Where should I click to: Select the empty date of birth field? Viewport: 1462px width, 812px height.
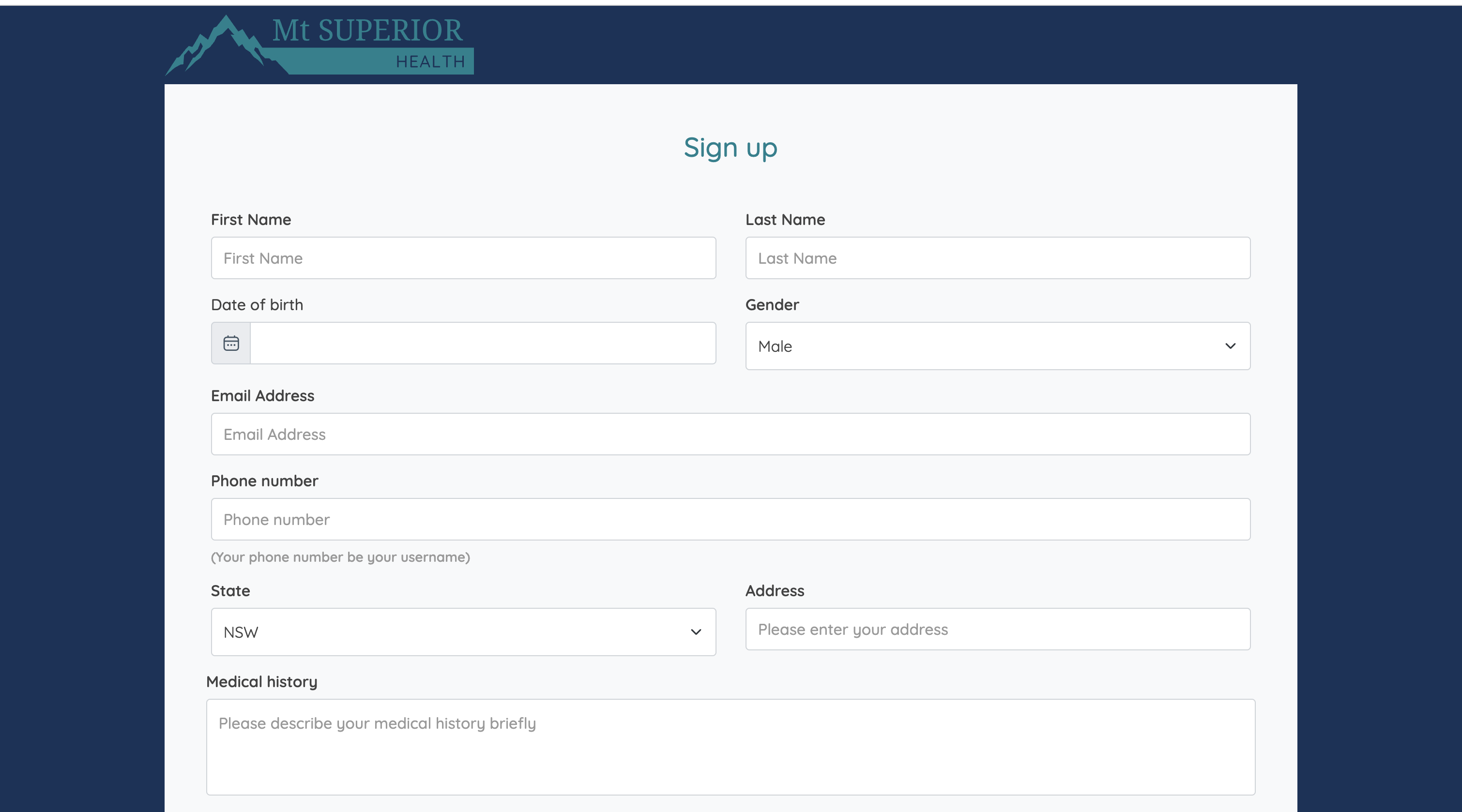click(x=483, y=343)
